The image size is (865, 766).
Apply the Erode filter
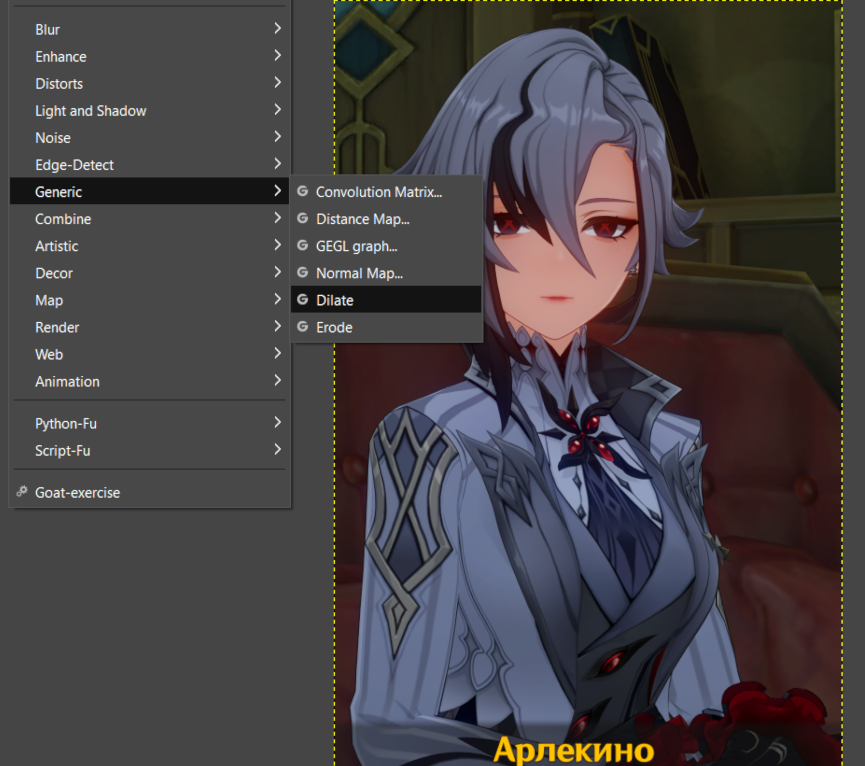tap(386, 326)
